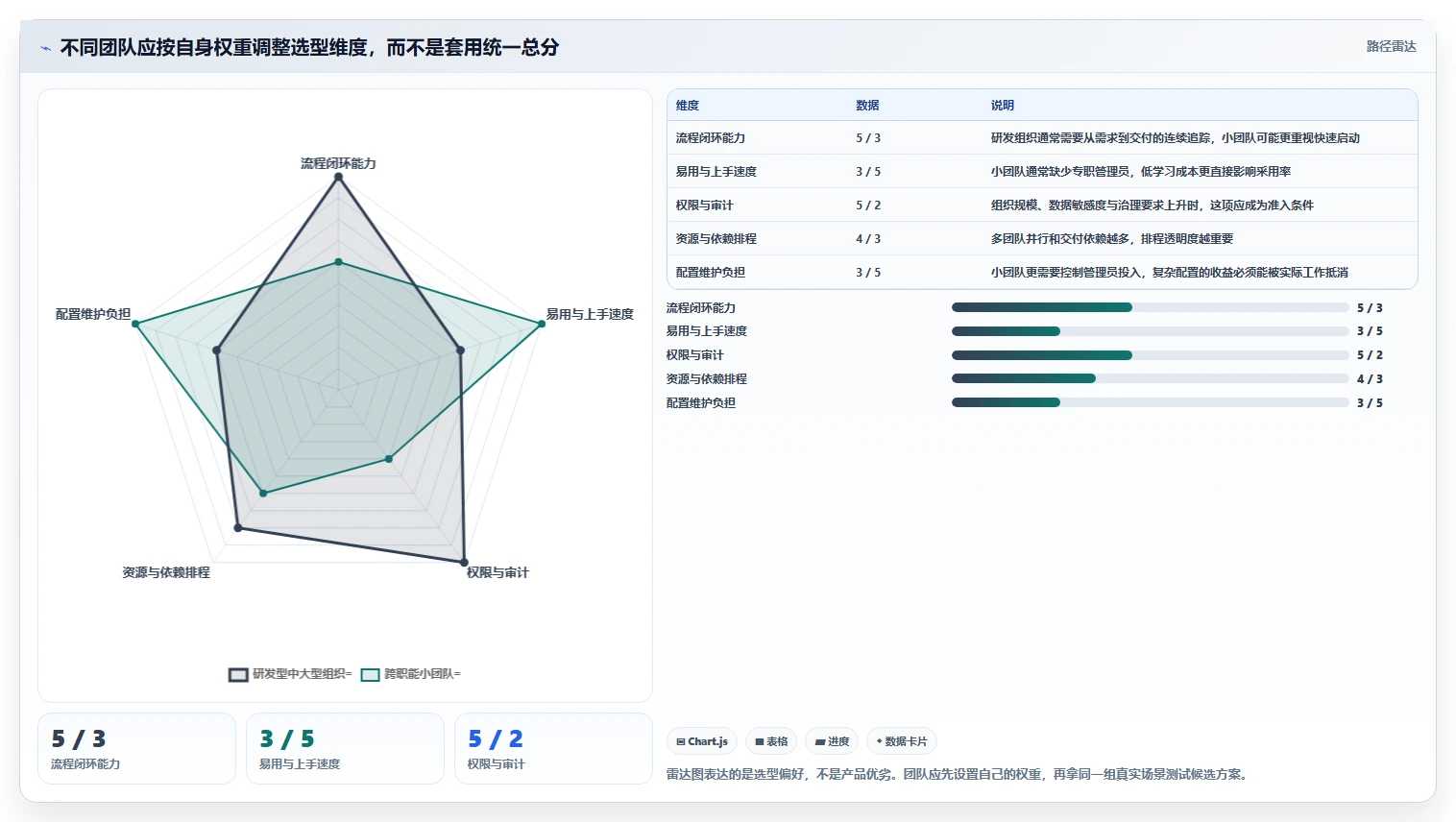Click the teal data point at 易用与上手速度 vertex

[x=541, y=324]
